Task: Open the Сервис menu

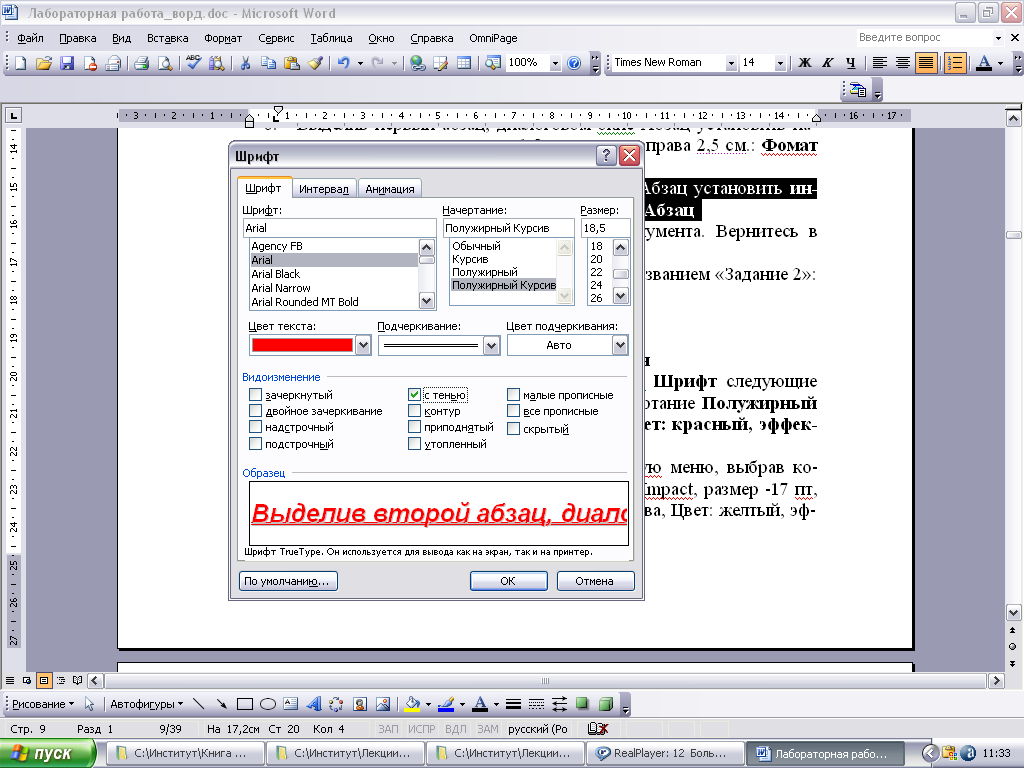Action: (276, 38)
